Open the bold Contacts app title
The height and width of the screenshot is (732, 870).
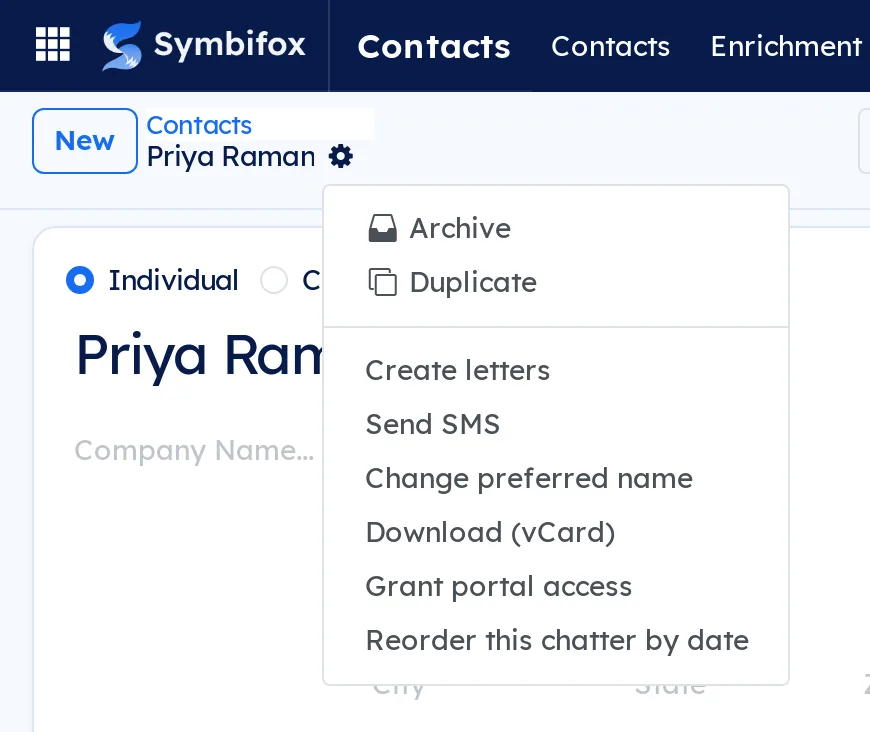tap(434, 47)
